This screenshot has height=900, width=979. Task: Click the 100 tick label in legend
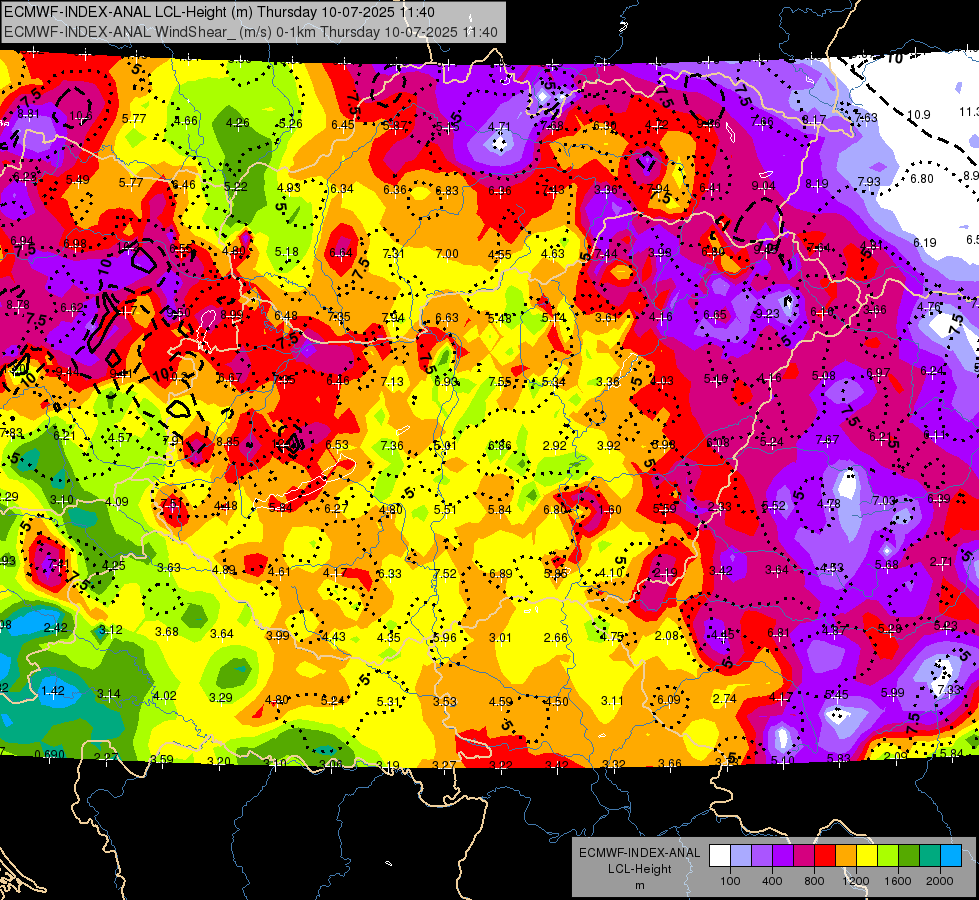point(730,881)
